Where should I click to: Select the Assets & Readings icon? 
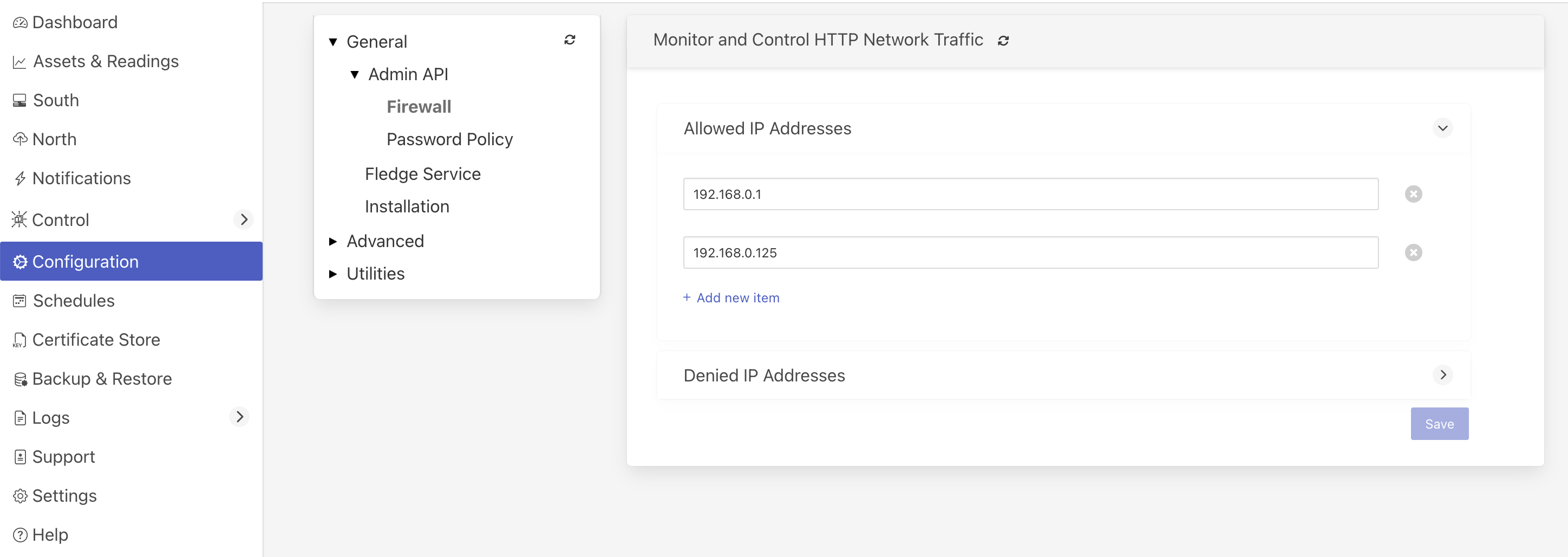pos(20,61)
